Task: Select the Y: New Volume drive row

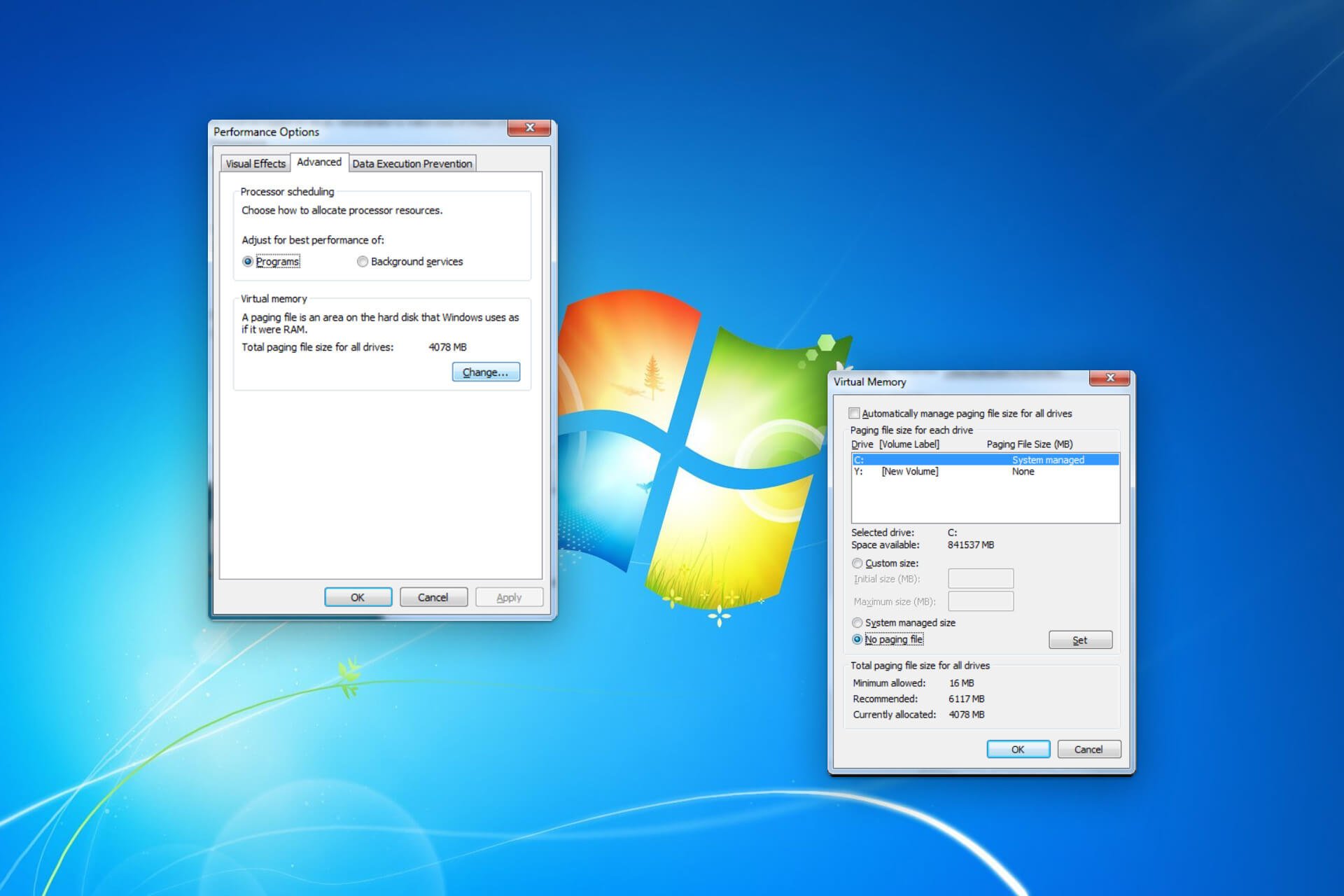Action: point(986,472)
